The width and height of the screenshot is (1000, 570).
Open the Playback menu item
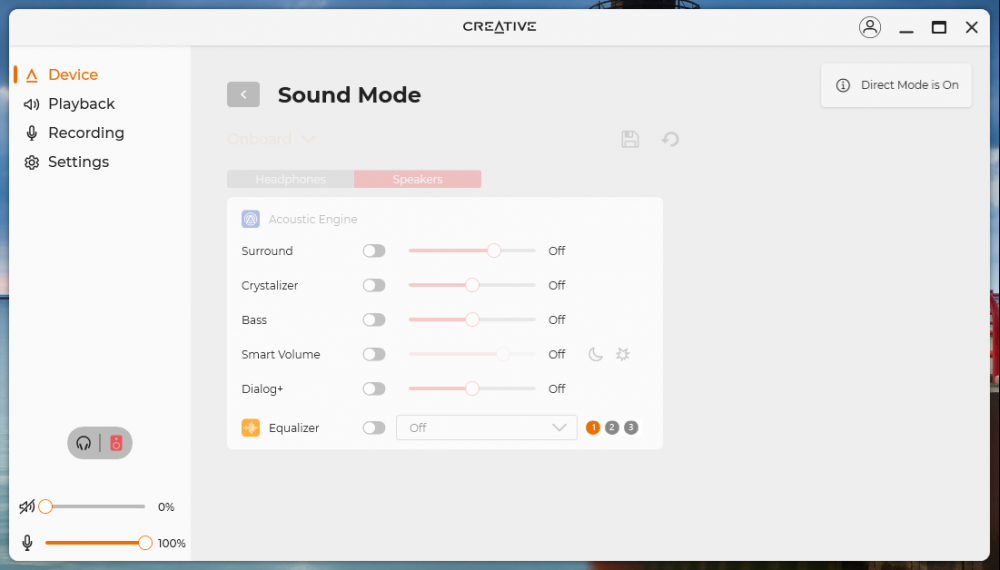point(81,104)
